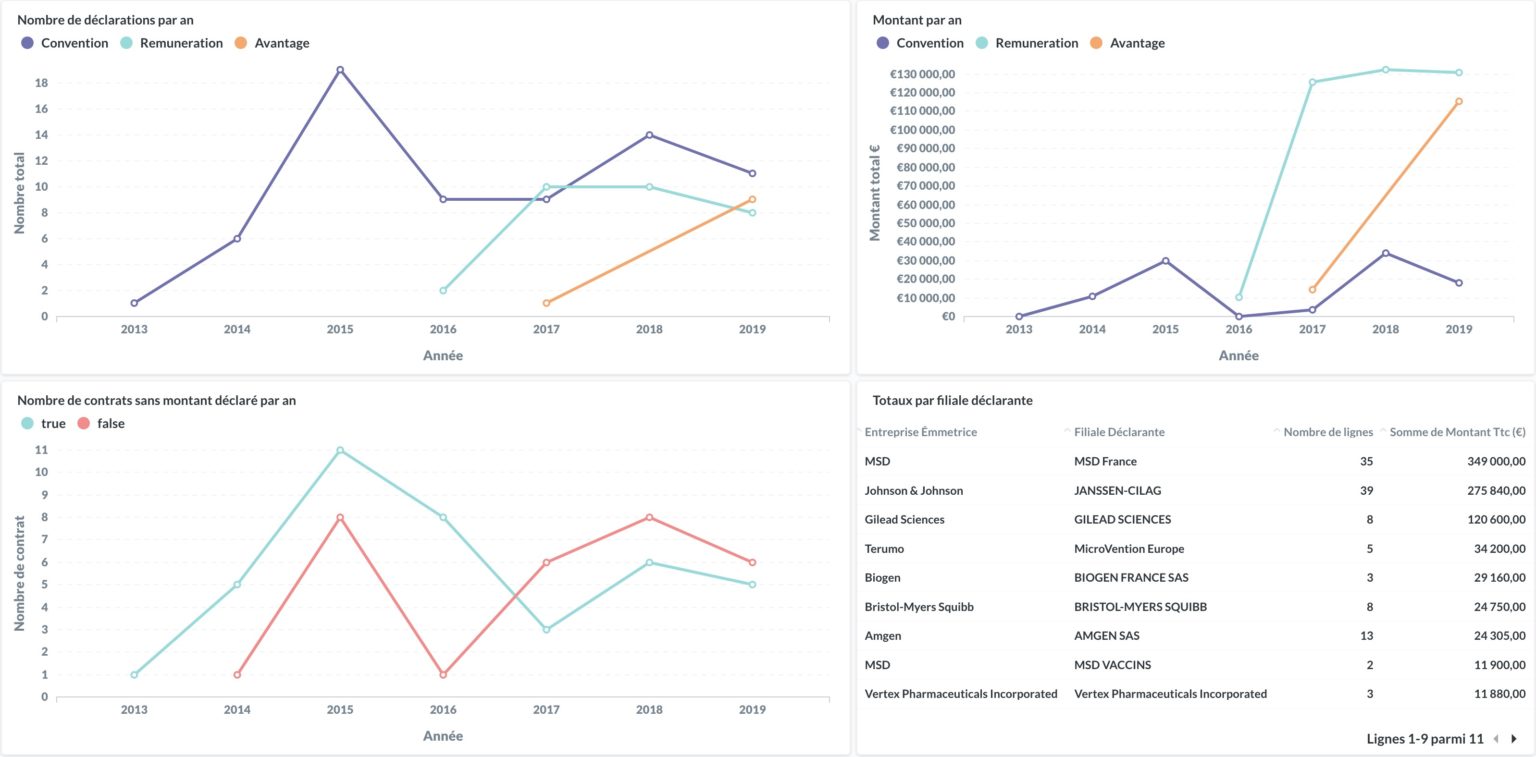Toggle Avantage series in the Nombre de déclarations legend
Screen dimensions: 1536x757
(x=272, y=43)
